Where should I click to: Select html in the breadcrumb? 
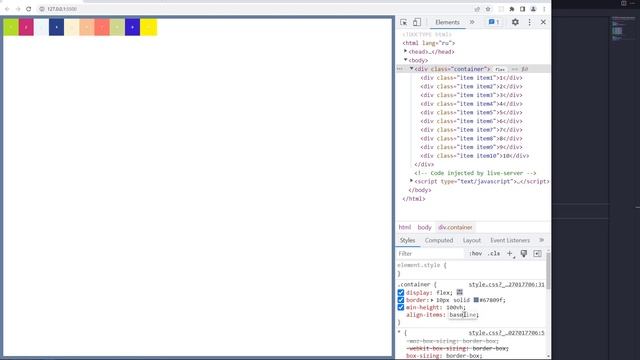(405, 227)
